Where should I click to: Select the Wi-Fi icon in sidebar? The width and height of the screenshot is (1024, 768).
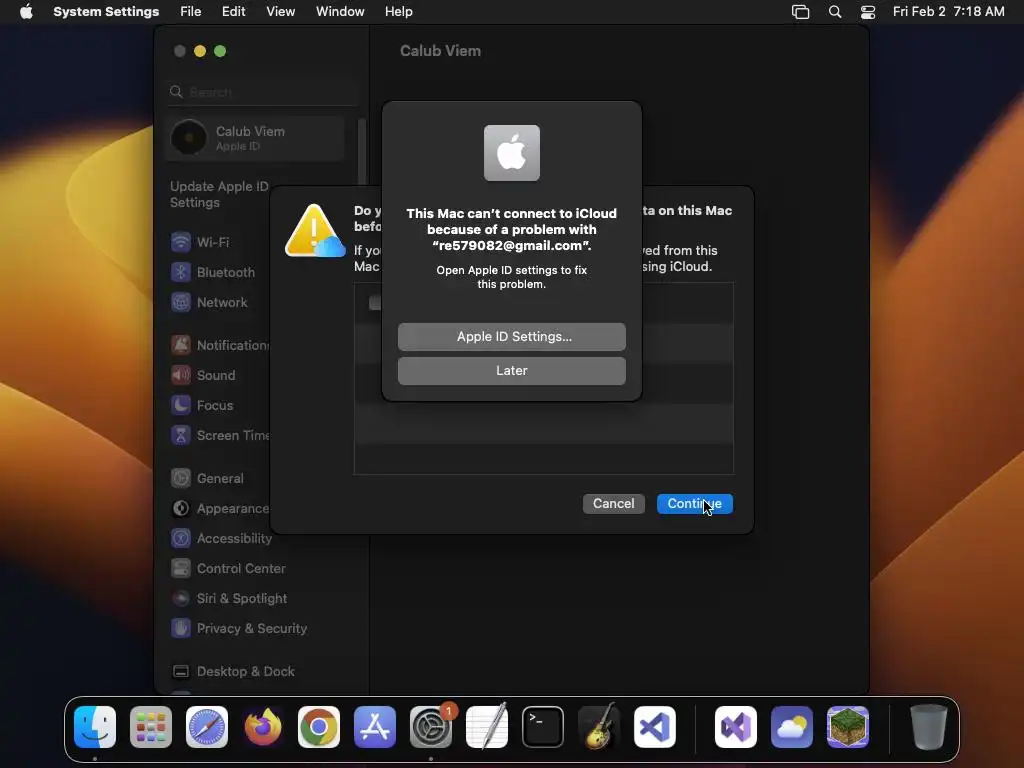pos(181,242)
